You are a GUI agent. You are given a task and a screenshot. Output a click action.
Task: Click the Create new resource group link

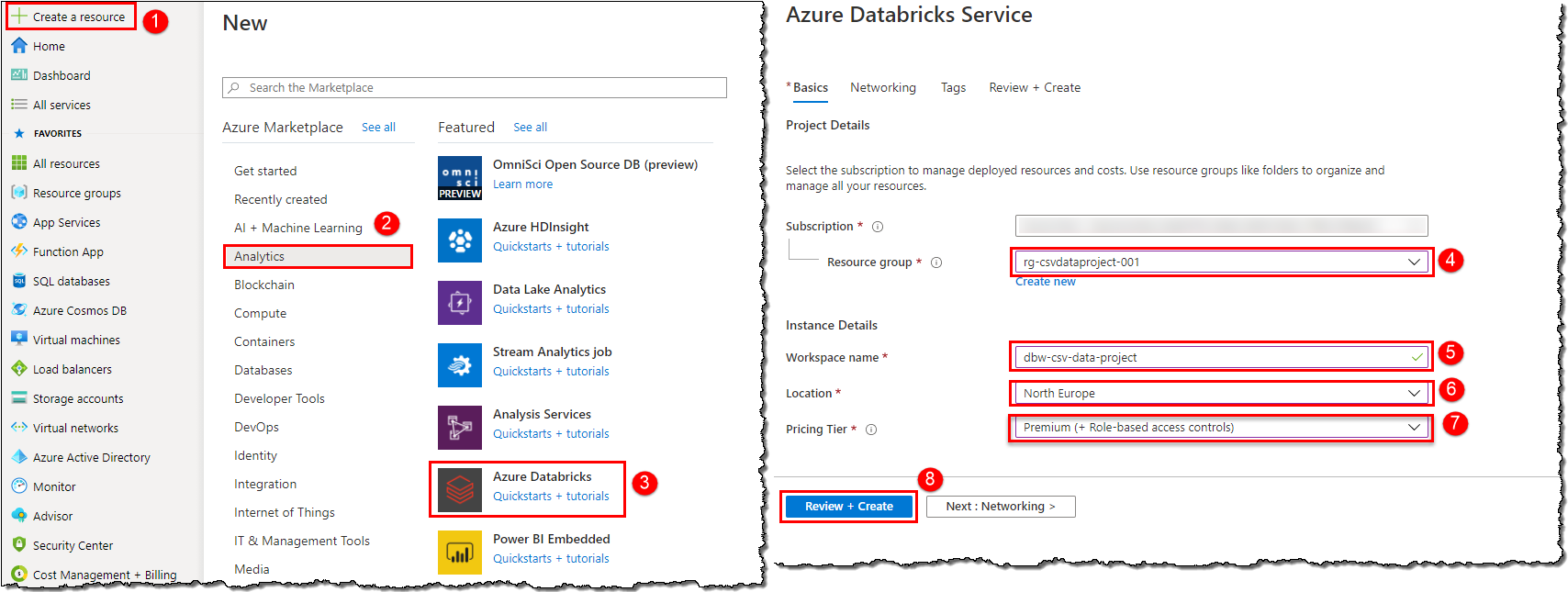click(1045, 282)
